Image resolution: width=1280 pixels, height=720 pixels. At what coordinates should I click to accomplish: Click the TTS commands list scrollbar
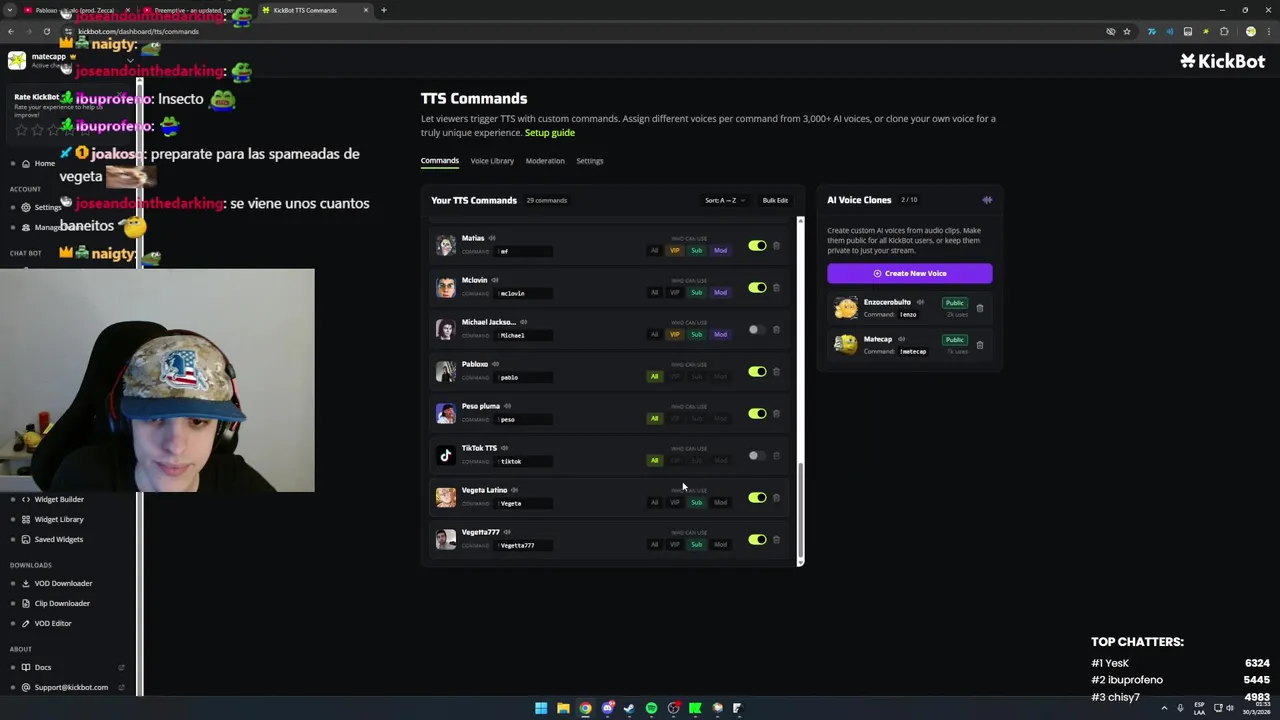[x=800, y=510]
